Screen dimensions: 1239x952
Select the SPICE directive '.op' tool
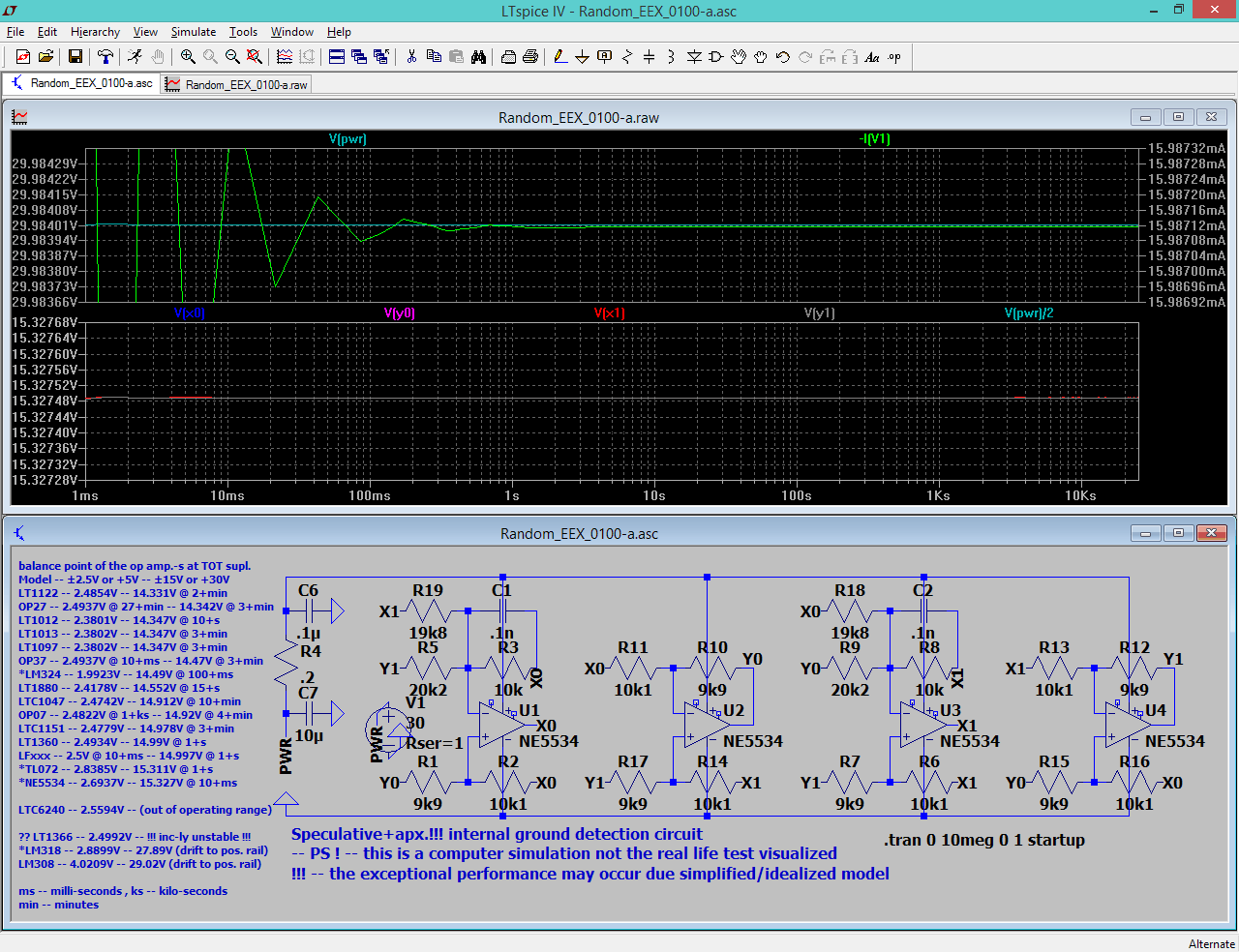click(894, 57)
